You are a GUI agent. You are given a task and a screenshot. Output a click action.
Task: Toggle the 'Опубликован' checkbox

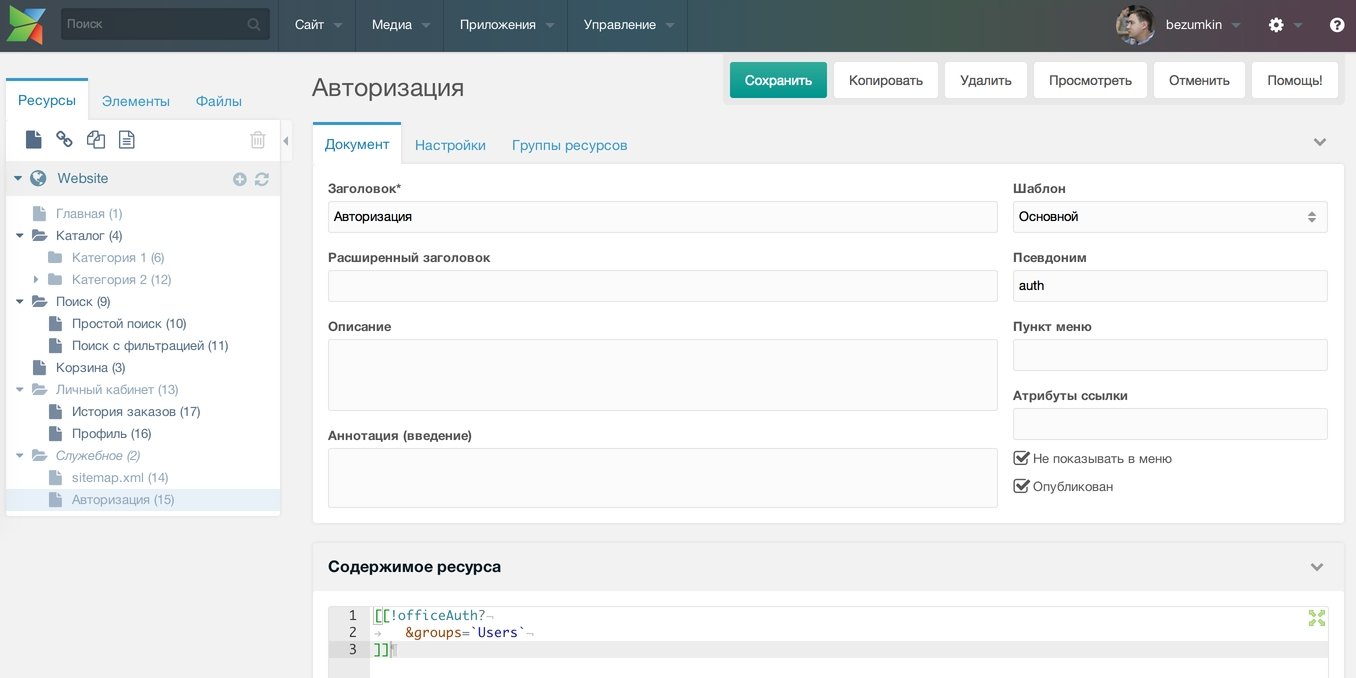click(x=1021, y=486)
